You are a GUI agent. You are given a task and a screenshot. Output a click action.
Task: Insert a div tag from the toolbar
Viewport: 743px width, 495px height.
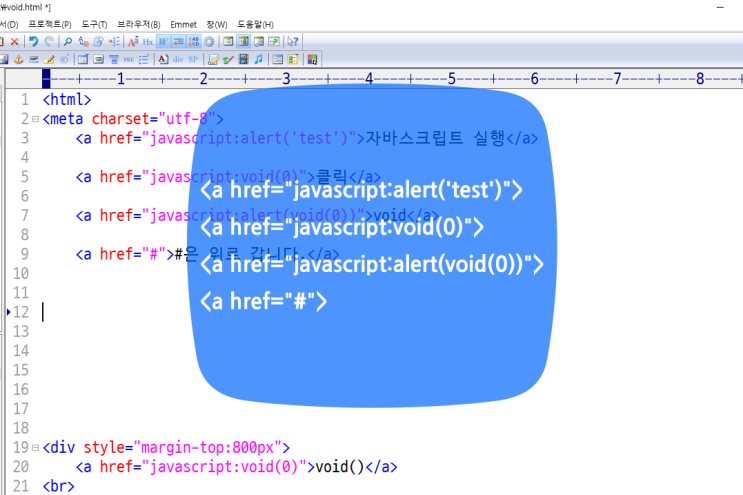pos(178,60)
